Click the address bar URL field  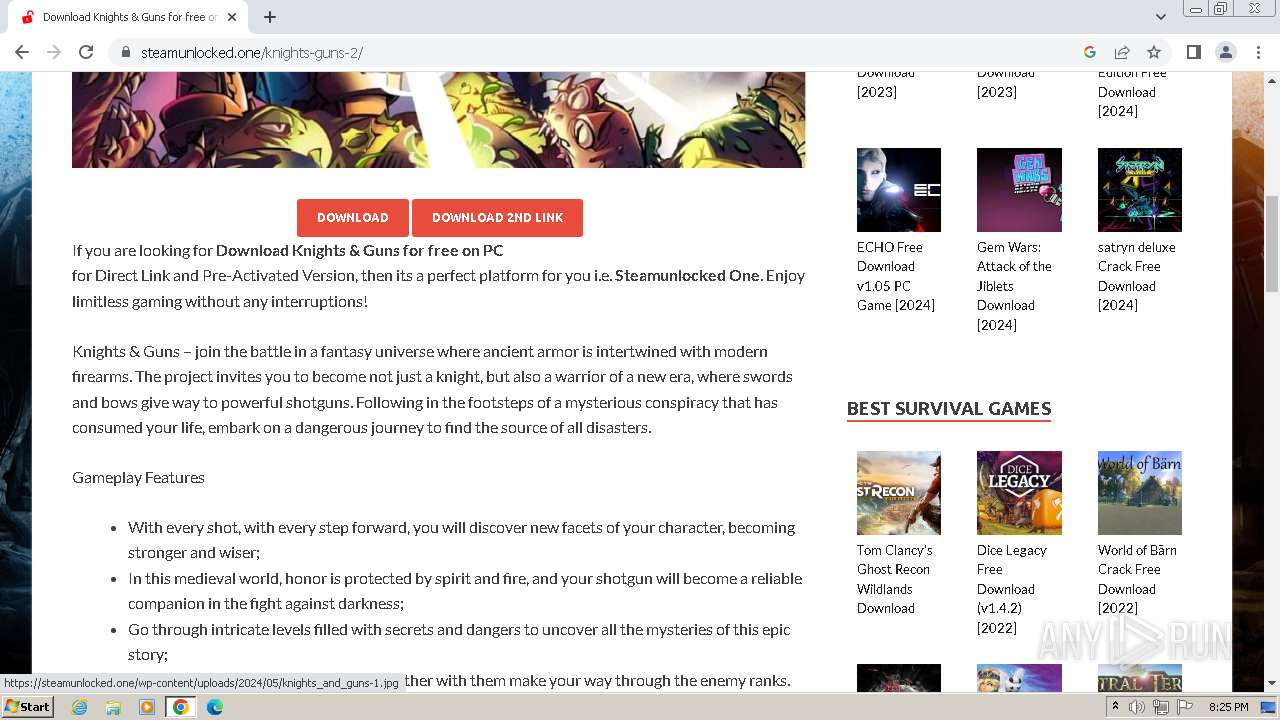(600, 52)
